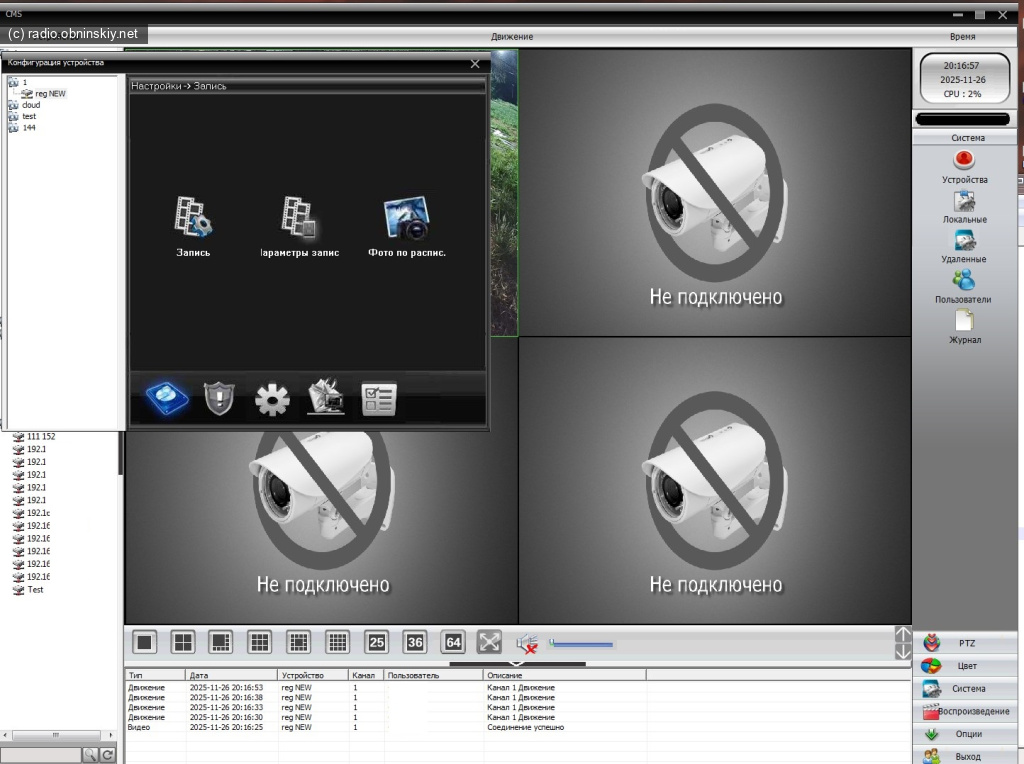Expand the Воспроизведение playback panel
The width and height of the screenshot is (1024, 764).
[x=966, y=711]
